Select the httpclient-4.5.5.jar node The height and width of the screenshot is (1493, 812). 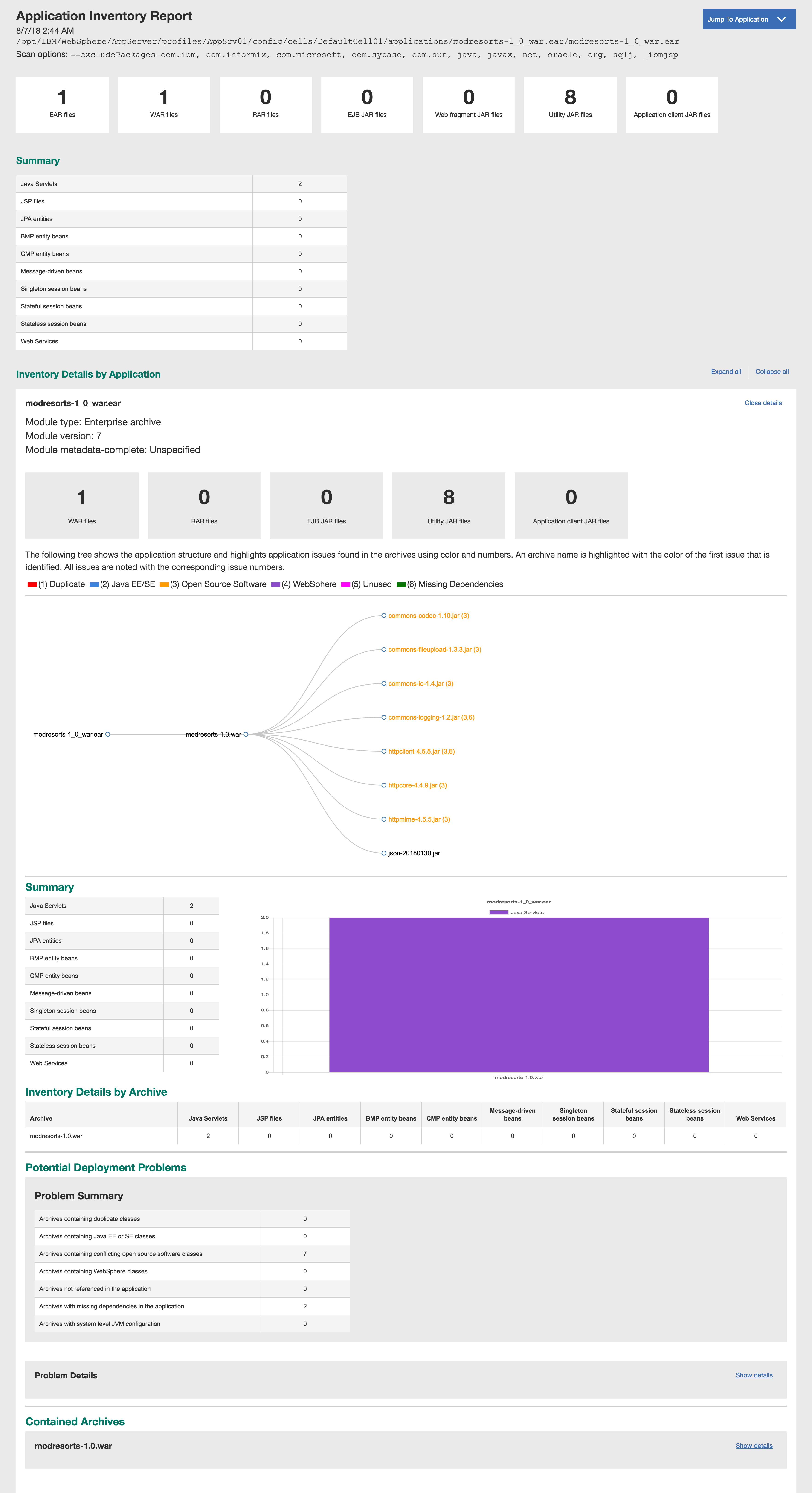tap(421, 751)
